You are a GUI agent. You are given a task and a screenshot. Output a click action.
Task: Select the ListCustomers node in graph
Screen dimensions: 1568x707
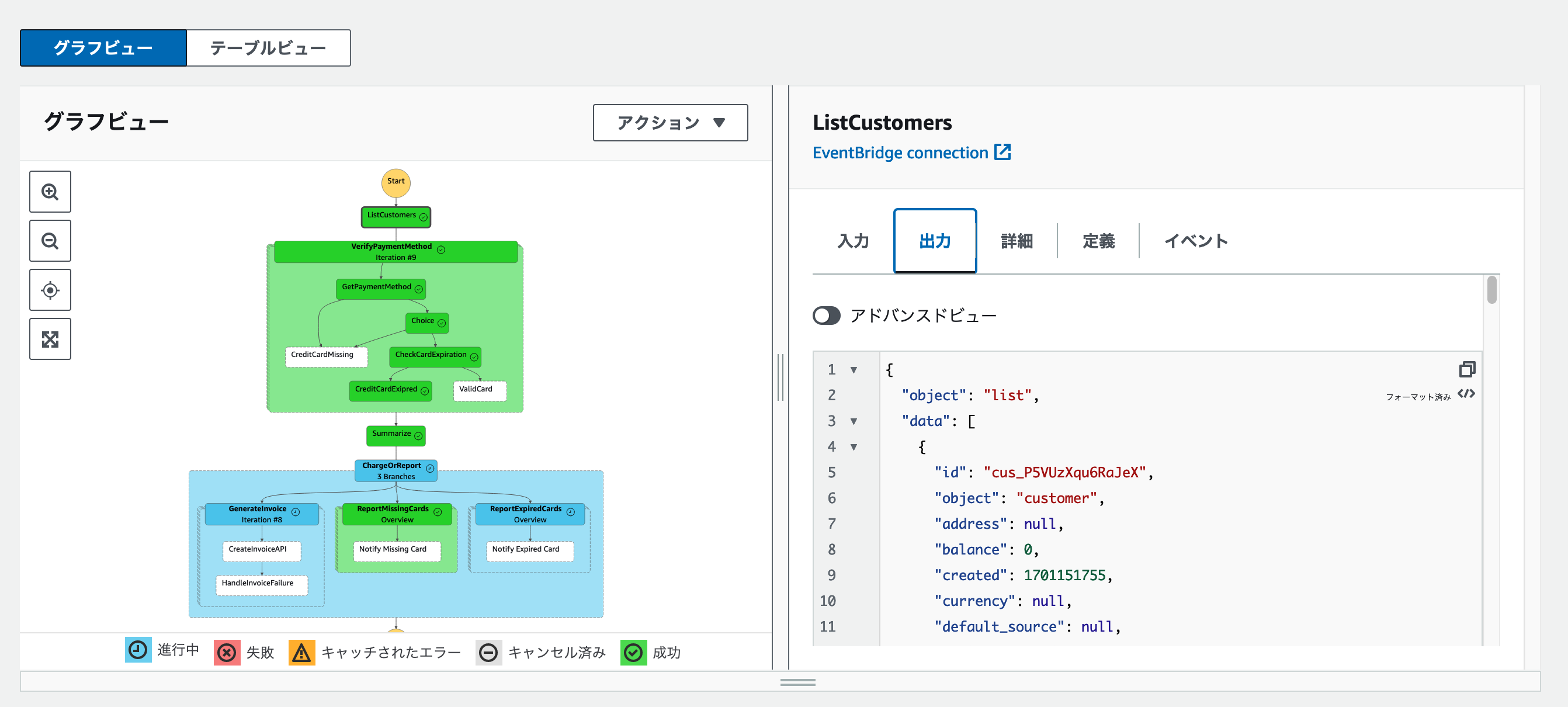click(396, 216)
